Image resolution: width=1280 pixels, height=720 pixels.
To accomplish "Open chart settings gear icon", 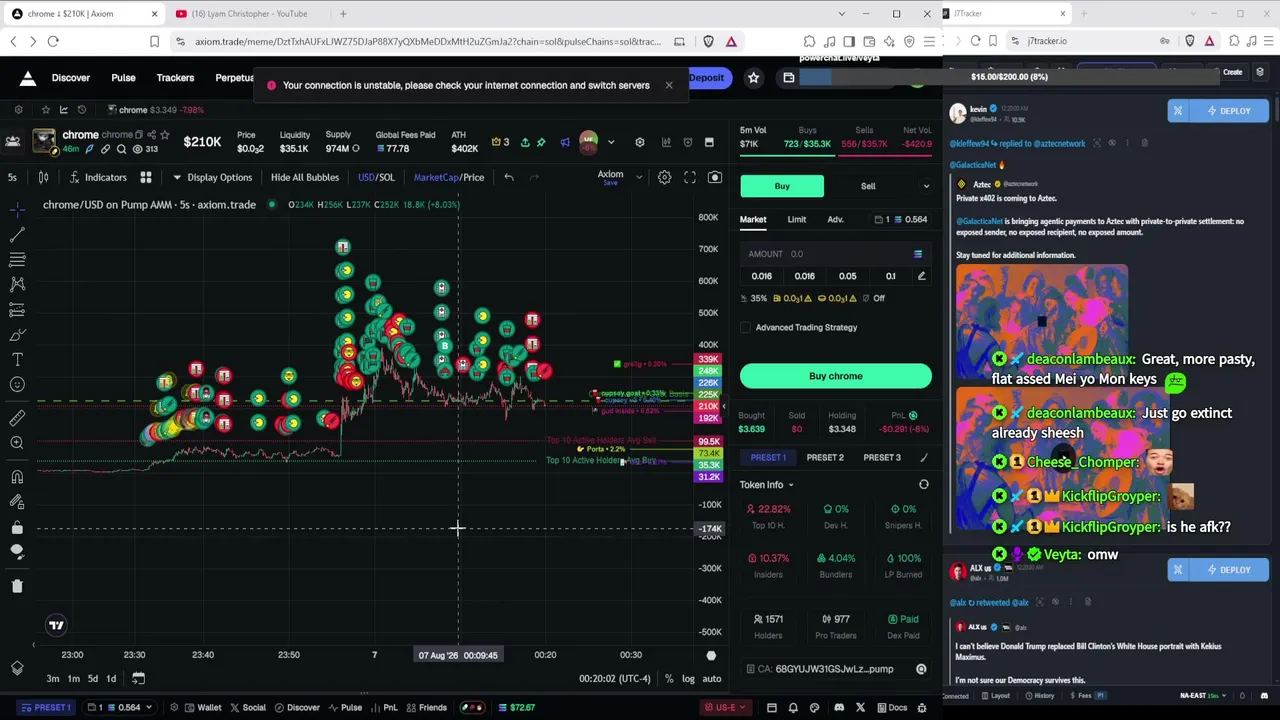I will coord(664,177).
